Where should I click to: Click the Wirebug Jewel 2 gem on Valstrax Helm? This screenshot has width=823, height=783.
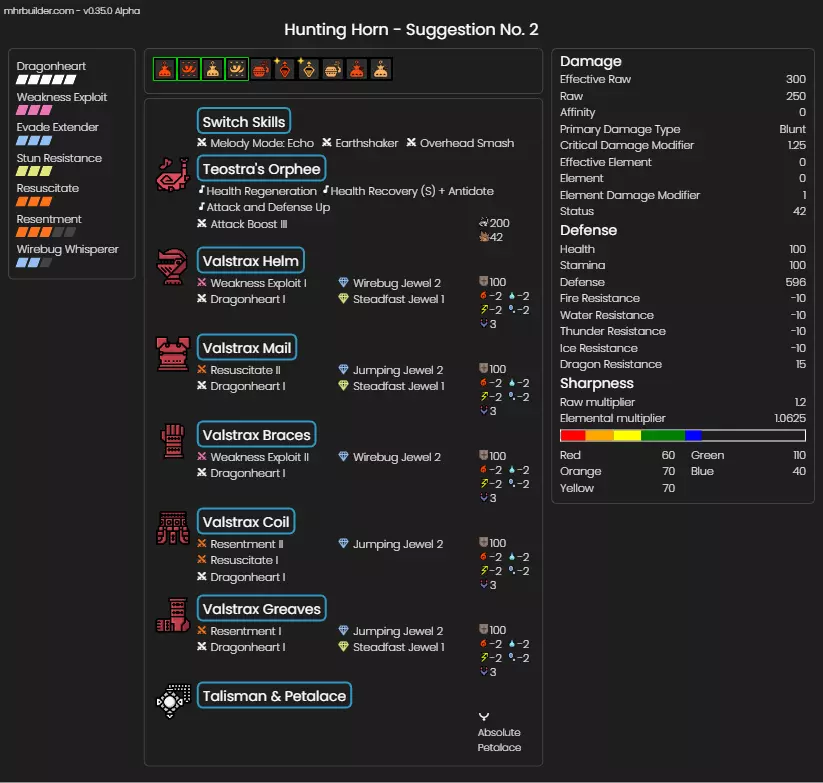343,282
